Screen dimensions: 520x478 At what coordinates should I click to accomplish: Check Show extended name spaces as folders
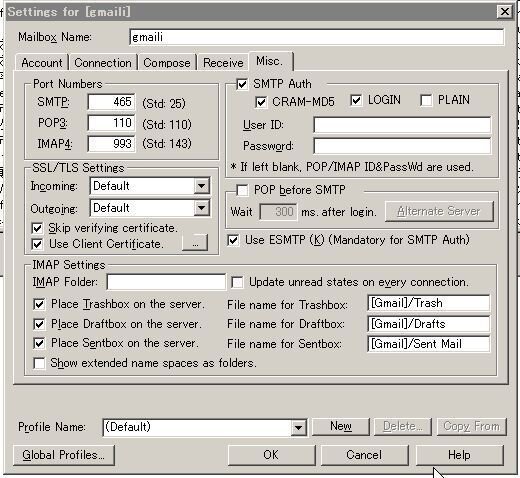[x=39, y=363]
